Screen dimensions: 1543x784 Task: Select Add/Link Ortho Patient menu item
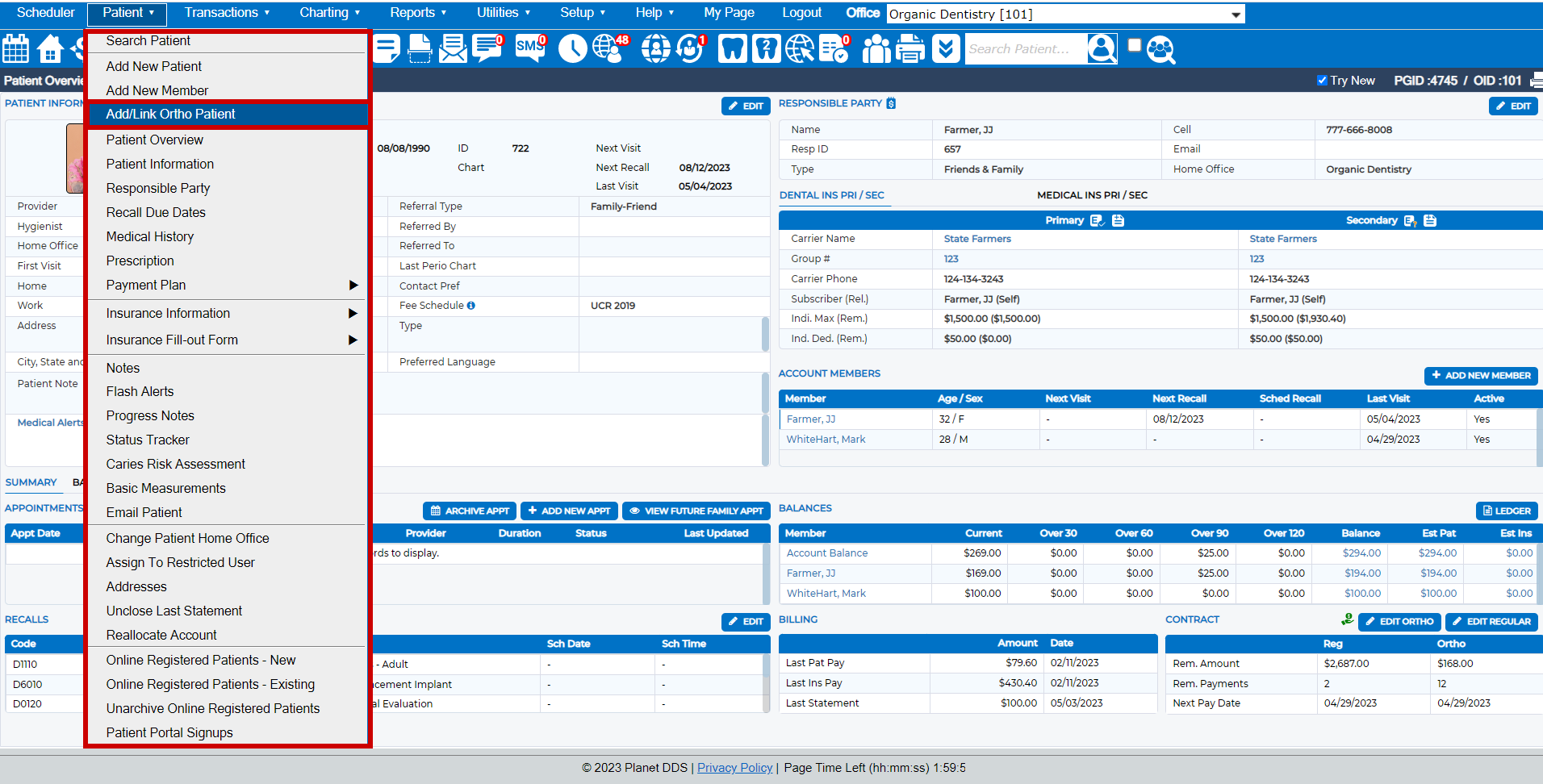point(228,115)
